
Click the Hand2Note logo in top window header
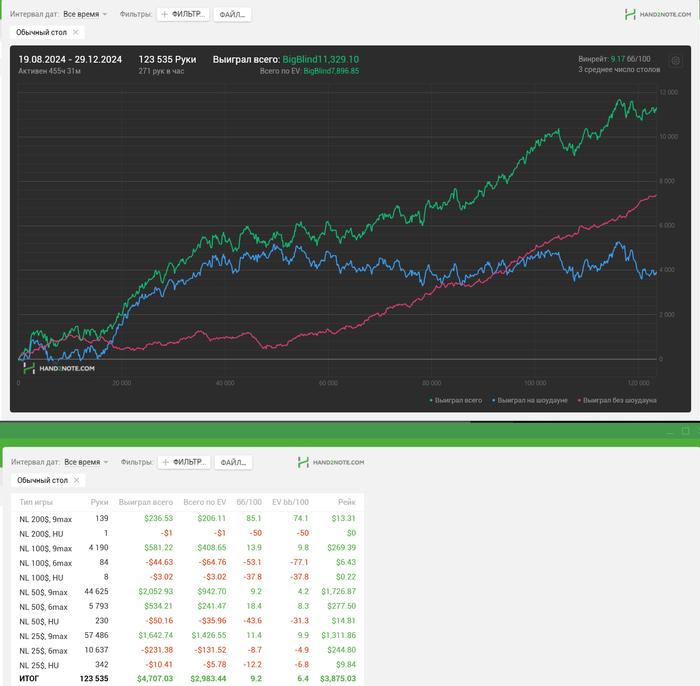658,14
